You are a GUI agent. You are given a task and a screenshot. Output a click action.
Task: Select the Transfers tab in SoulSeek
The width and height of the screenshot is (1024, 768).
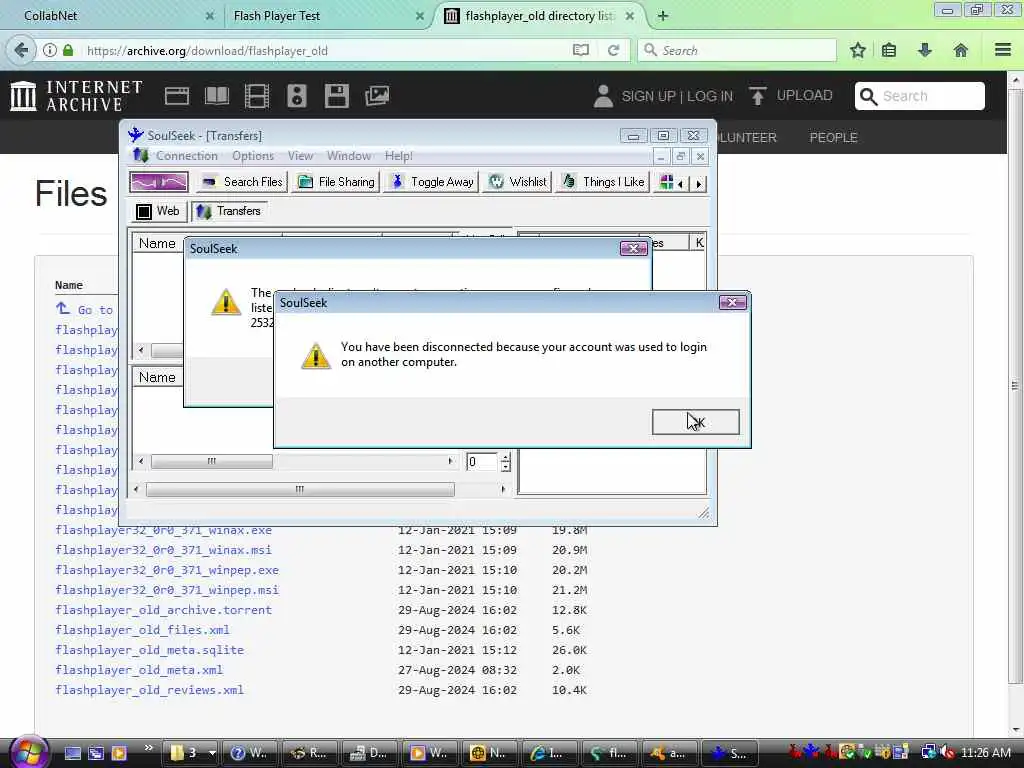click(x=229, y=211)
